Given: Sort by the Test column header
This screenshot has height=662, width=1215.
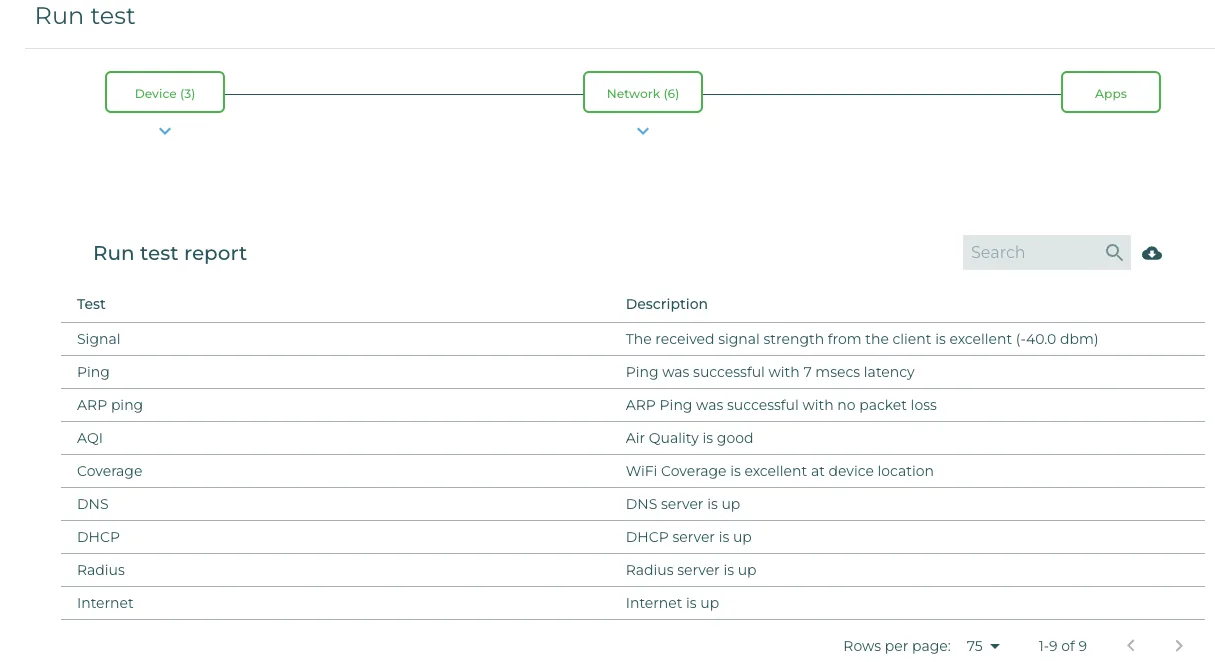Looking at the screenshot, I should point(91,304).
